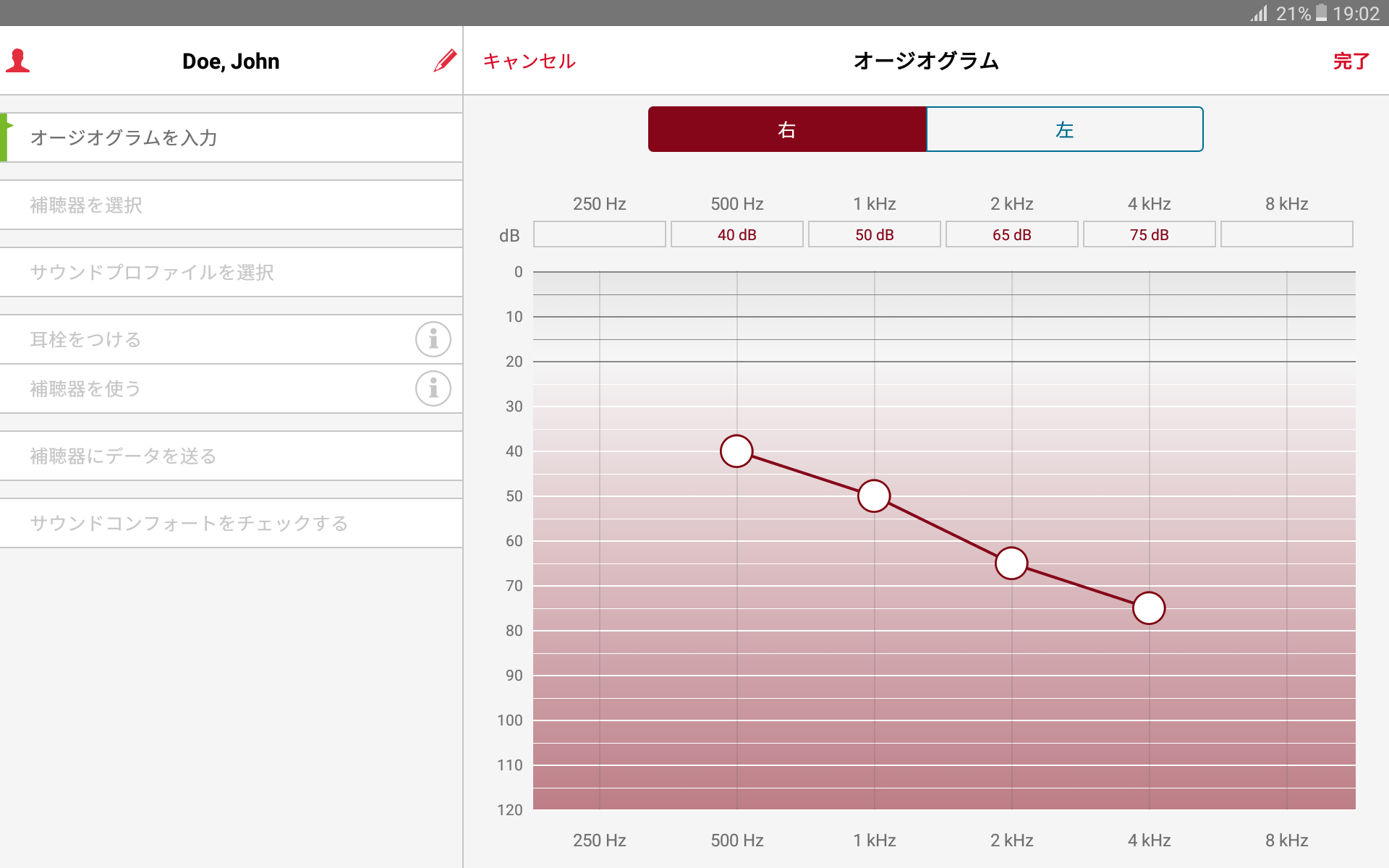Click empty 8 kHz dB input field
This screenshot has height=868, width=1389.
[x=1287, y=234]
